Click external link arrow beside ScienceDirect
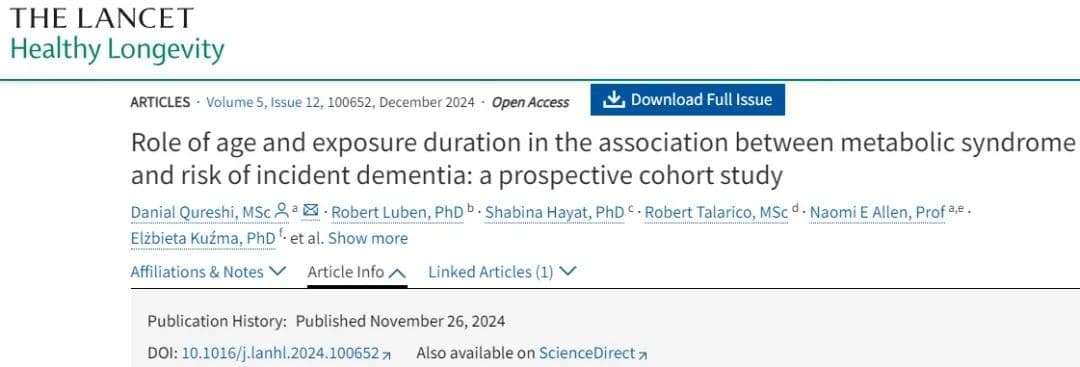The height and width of the screenshot is (367, 1080). [x=643, y=355]
